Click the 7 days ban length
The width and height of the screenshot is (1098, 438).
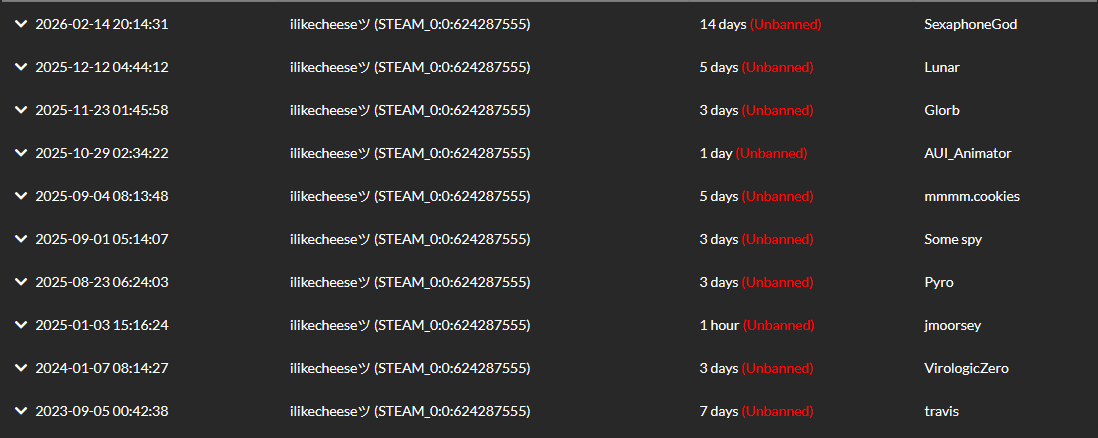coord(719,411)
